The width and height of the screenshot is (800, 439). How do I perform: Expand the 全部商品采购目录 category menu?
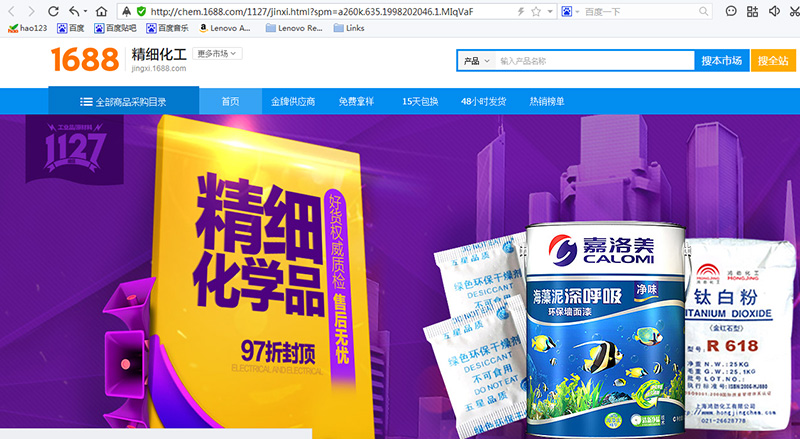coord(123,101)
